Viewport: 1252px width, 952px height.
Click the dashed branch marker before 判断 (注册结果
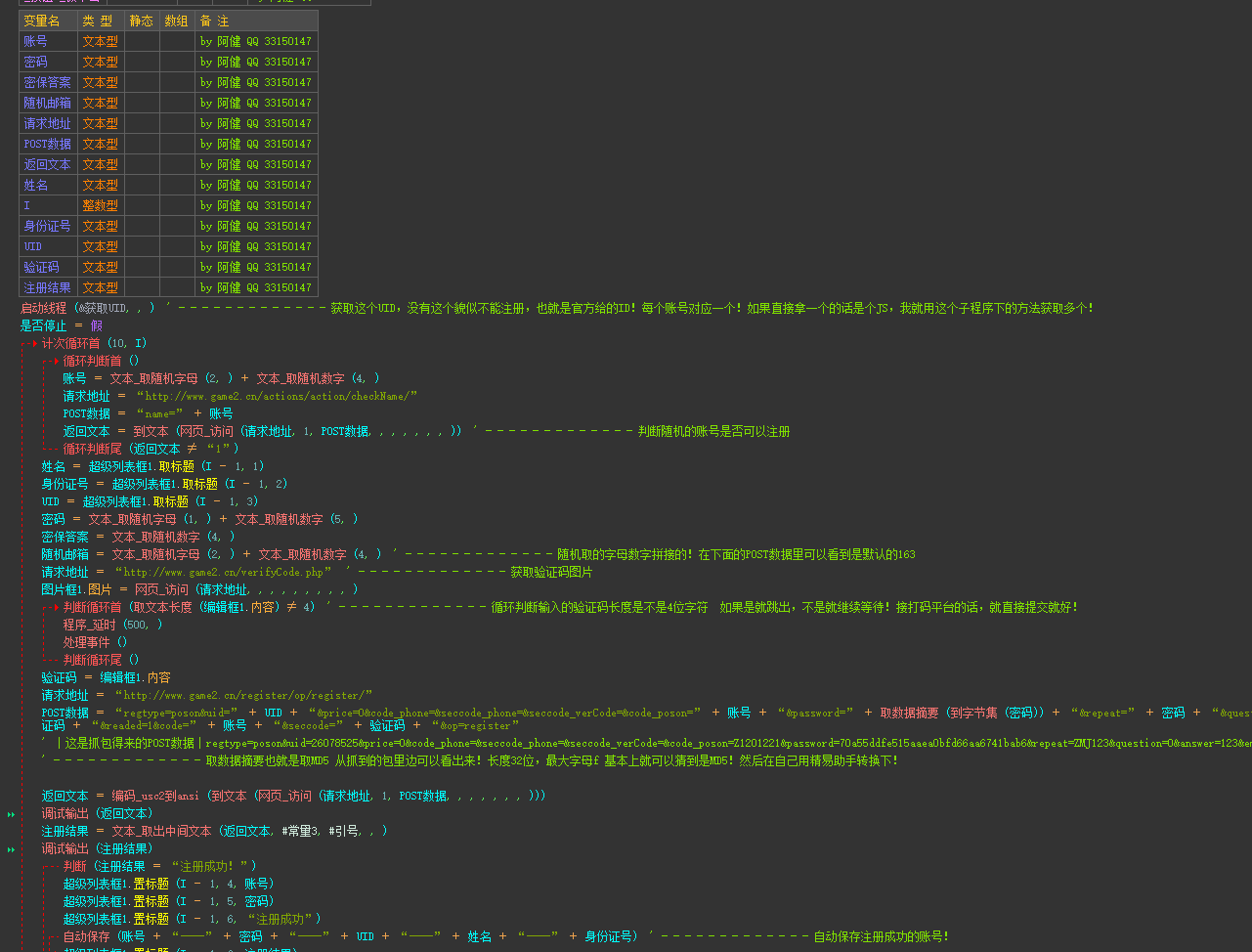(51, 867)
